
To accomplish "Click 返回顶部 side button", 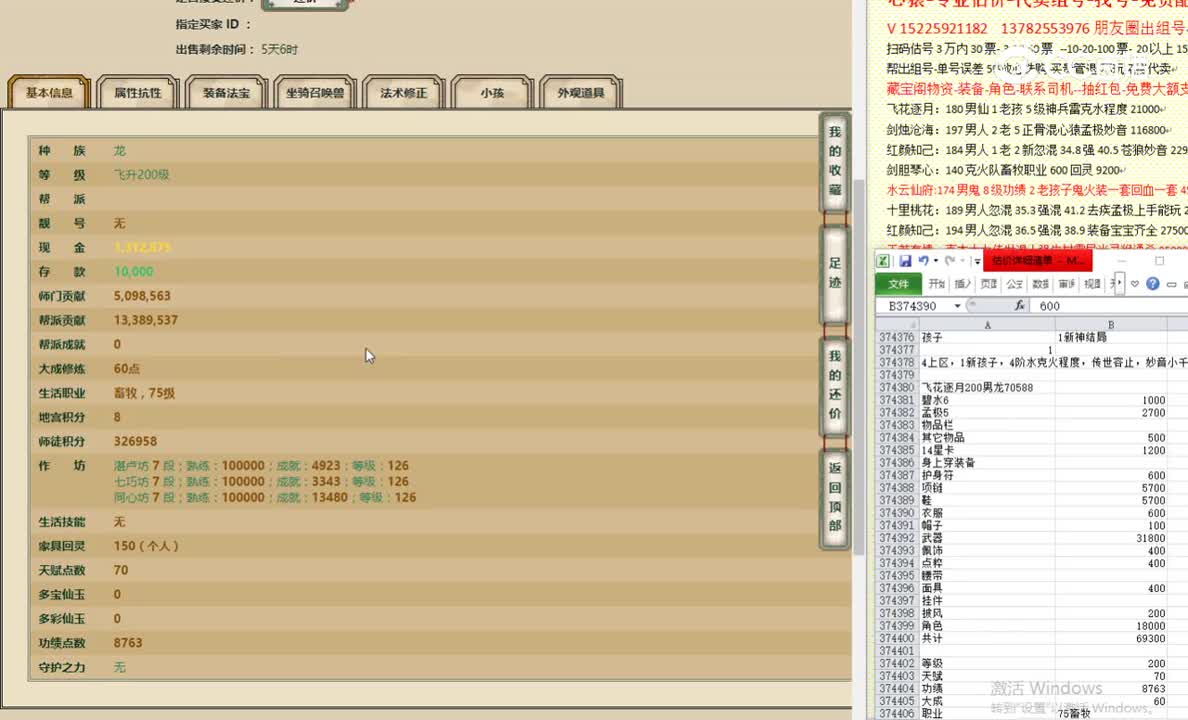I will (x=835, y=497).
